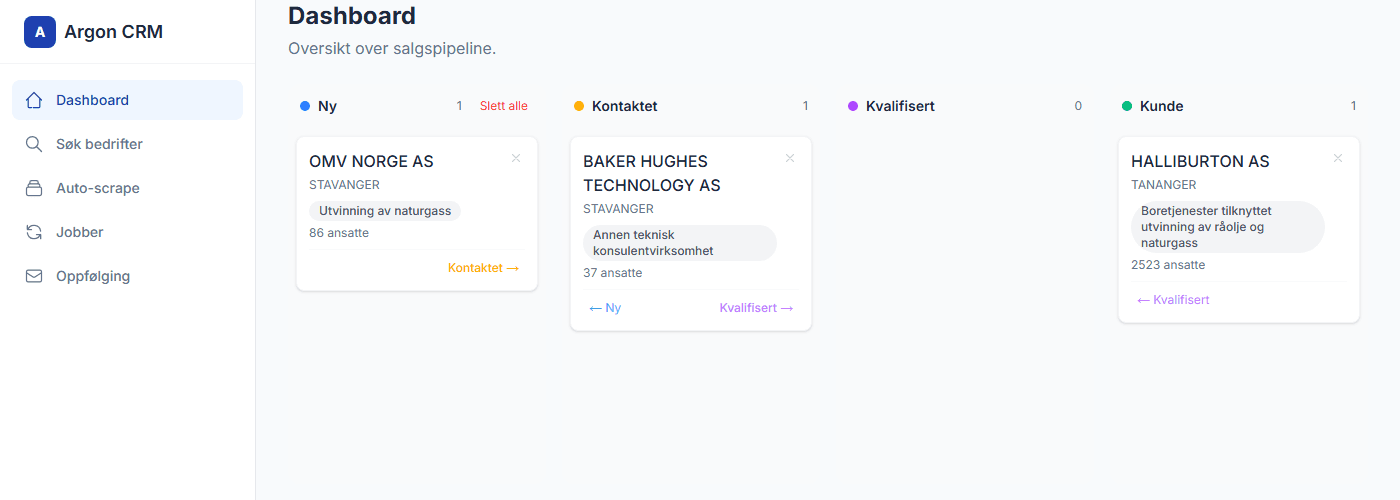The image size is (1400, 500).
Task: Click the Kontaktet column heading
Action: pyautogui.click(x=625, y=106)
